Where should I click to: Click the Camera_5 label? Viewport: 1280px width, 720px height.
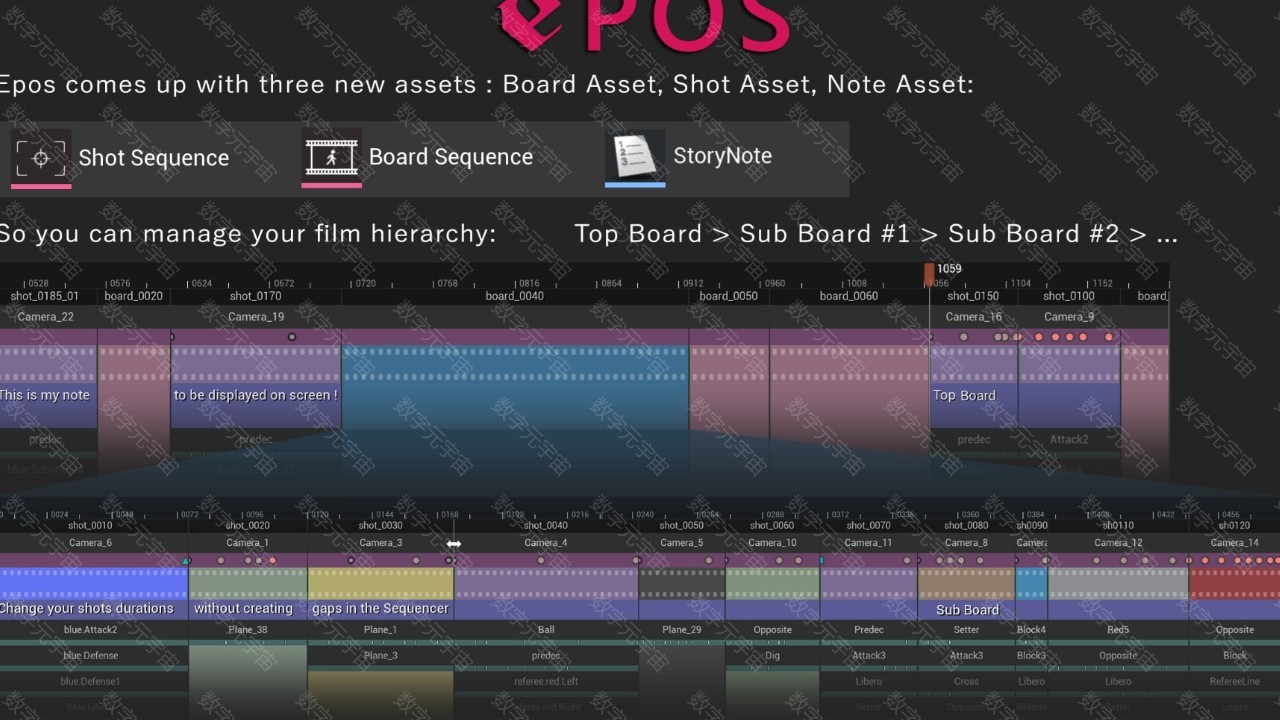(681, 543)
